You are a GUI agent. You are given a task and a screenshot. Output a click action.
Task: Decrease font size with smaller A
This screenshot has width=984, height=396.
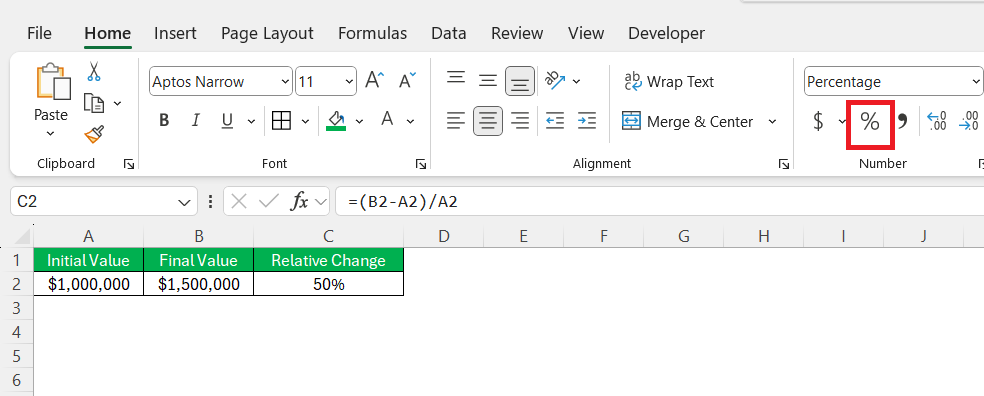coord(407,81)
